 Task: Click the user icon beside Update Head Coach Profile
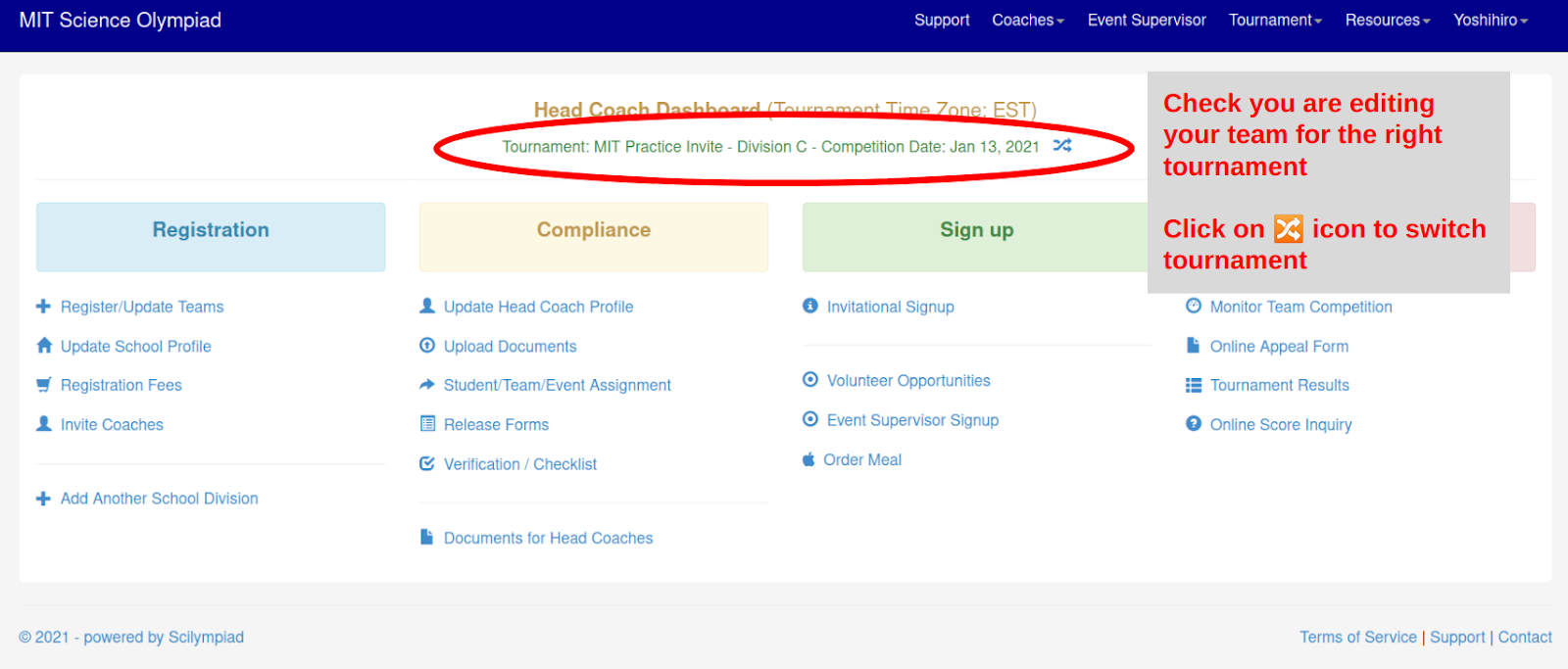427,307
